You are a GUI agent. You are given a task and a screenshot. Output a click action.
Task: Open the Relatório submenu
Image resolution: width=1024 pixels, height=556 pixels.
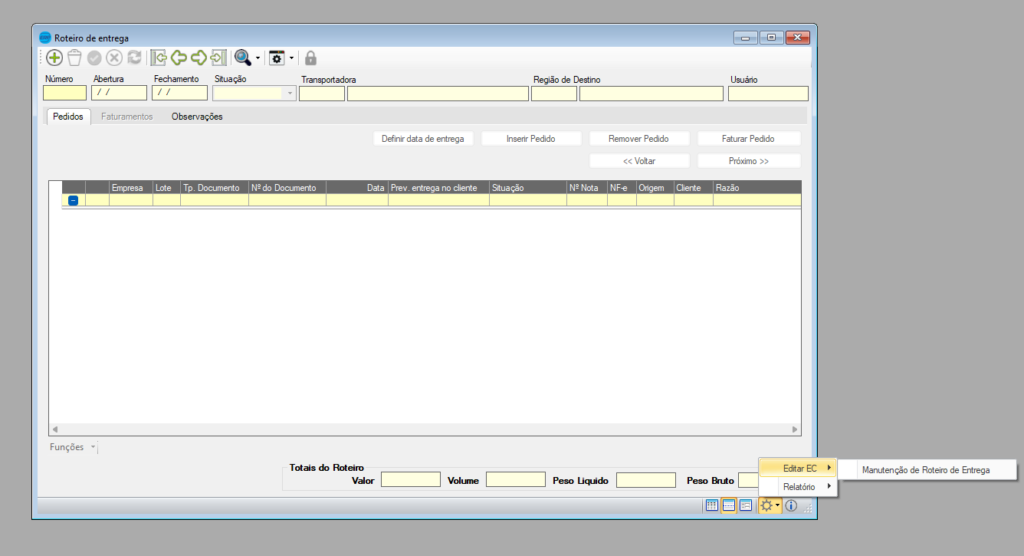click(x=798, y=487)
